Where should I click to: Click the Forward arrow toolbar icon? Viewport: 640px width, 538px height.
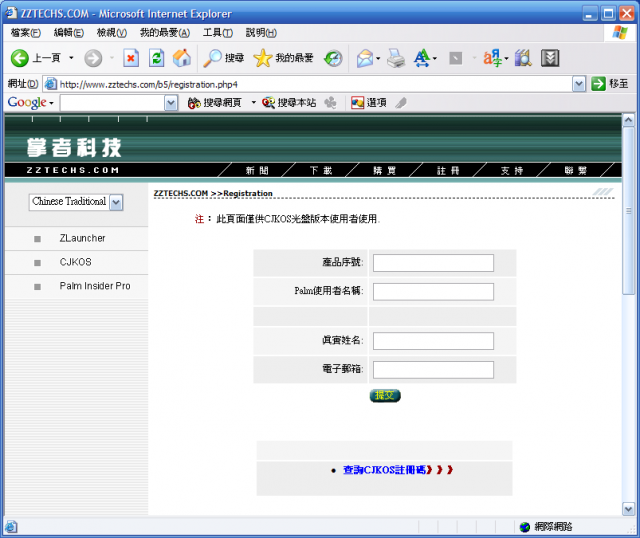point(93,58)
